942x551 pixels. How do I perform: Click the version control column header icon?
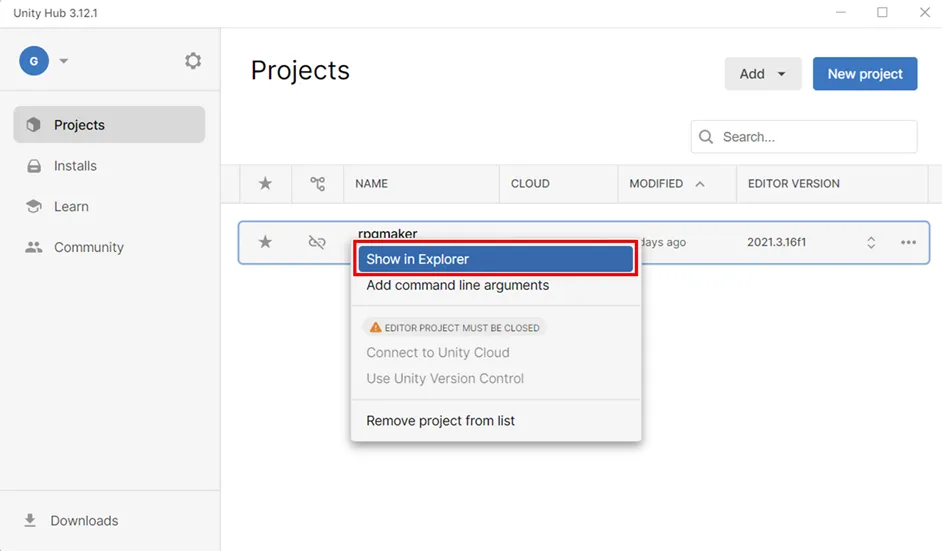(317, 183)
